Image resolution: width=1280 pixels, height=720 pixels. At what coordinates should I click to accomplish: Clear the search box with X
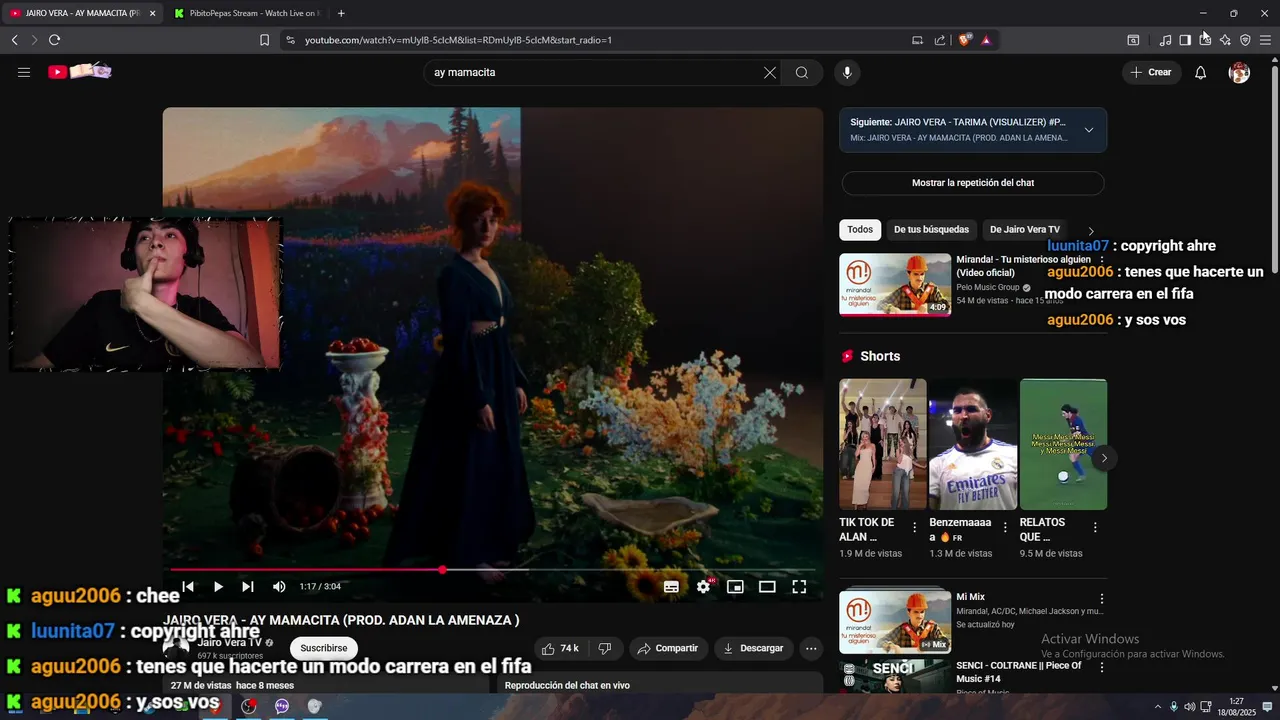(x=770, y=72)
